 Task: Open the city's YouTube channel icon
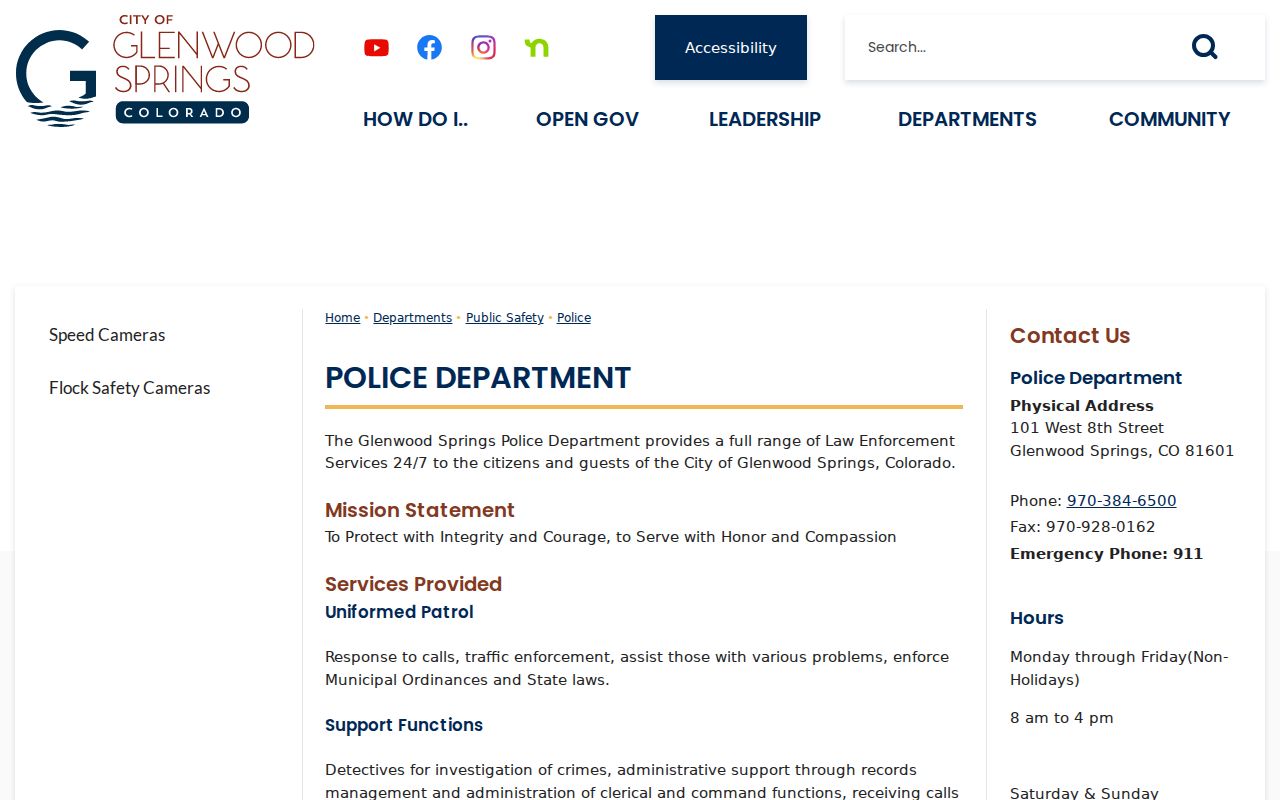pyautogui.click(x=376, y=47)
